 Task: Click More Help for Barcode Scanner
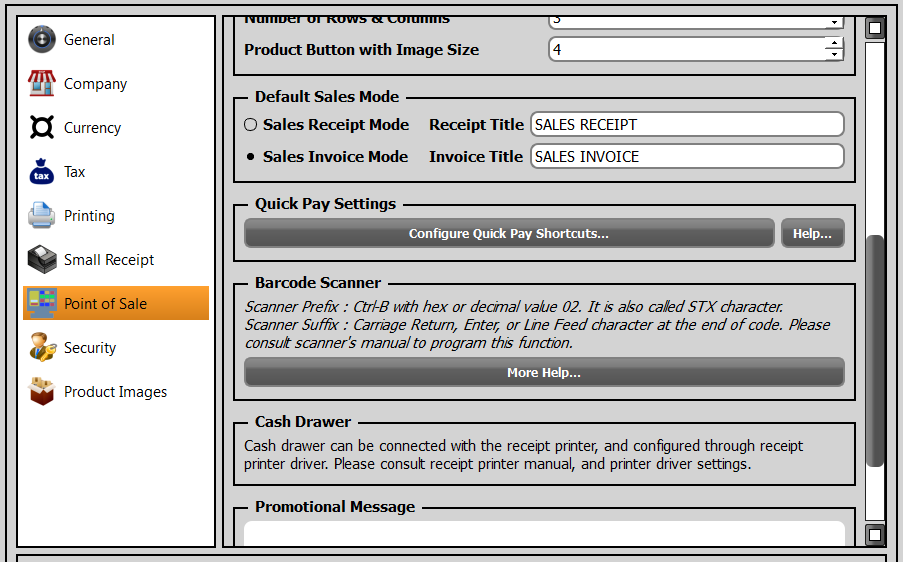tap(544, 373)
